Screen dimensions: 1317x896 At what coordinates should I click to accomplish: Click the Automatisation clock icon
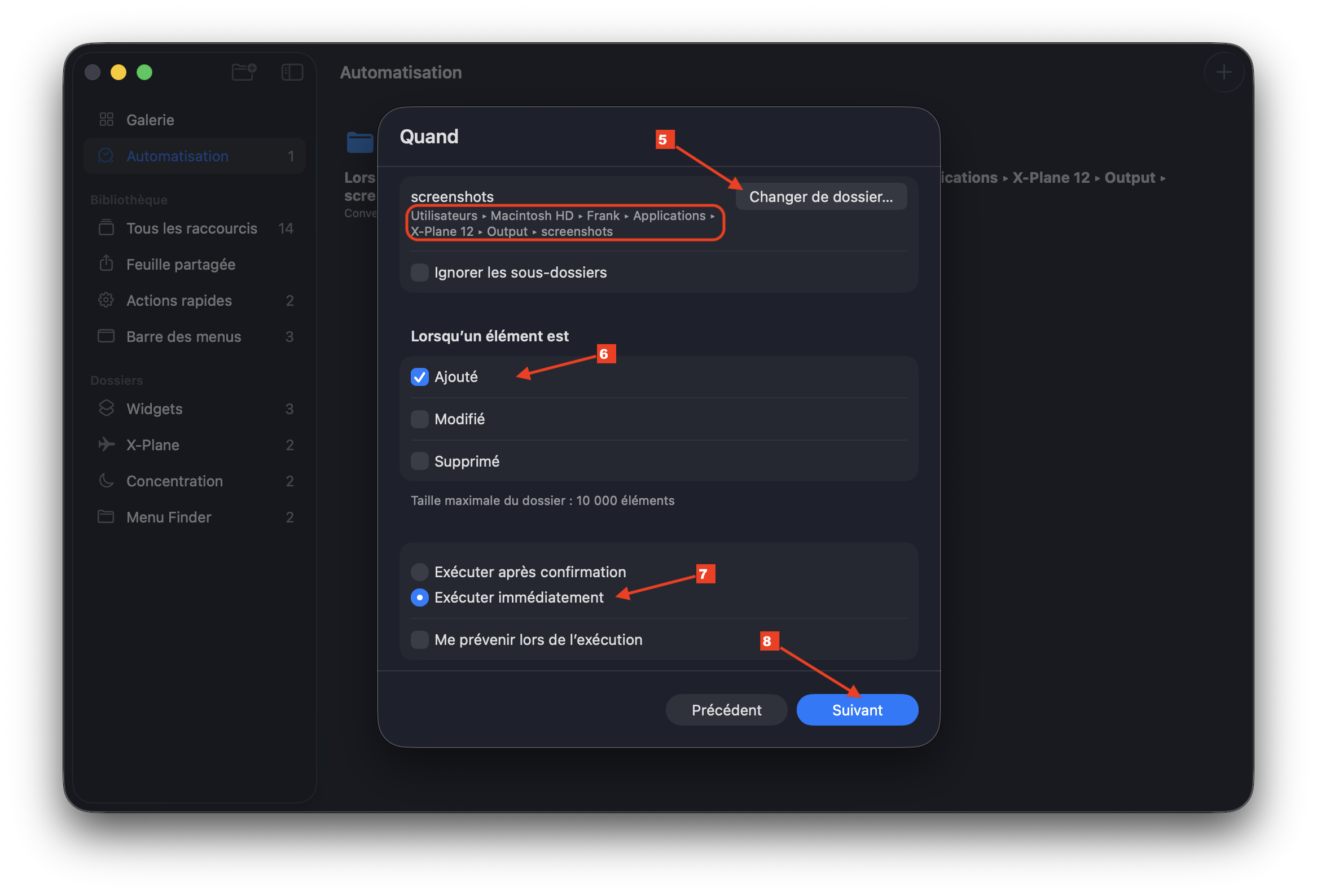click(x=106, y=156)
